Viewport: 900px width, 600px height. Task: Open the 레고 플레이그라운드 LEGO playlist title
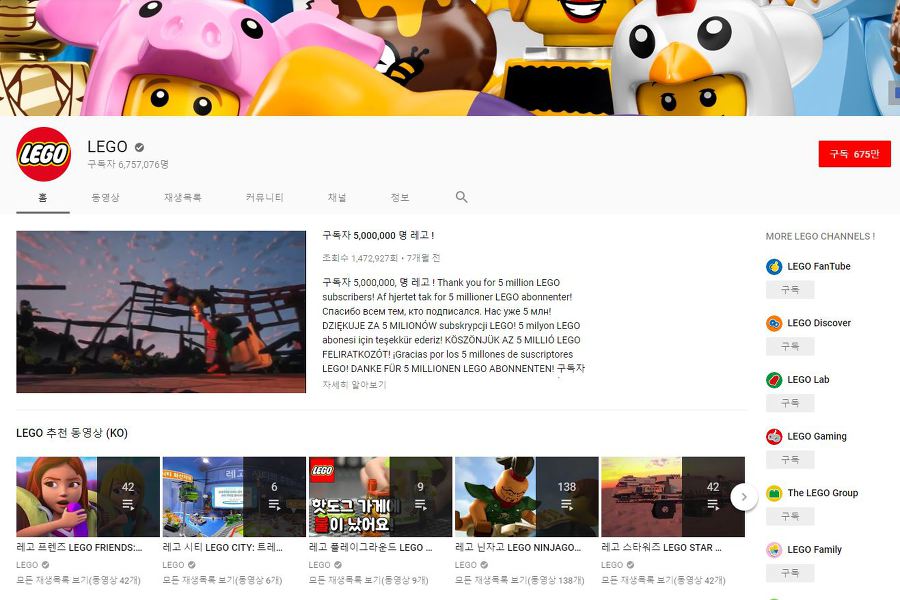click(x=371, y=548)
